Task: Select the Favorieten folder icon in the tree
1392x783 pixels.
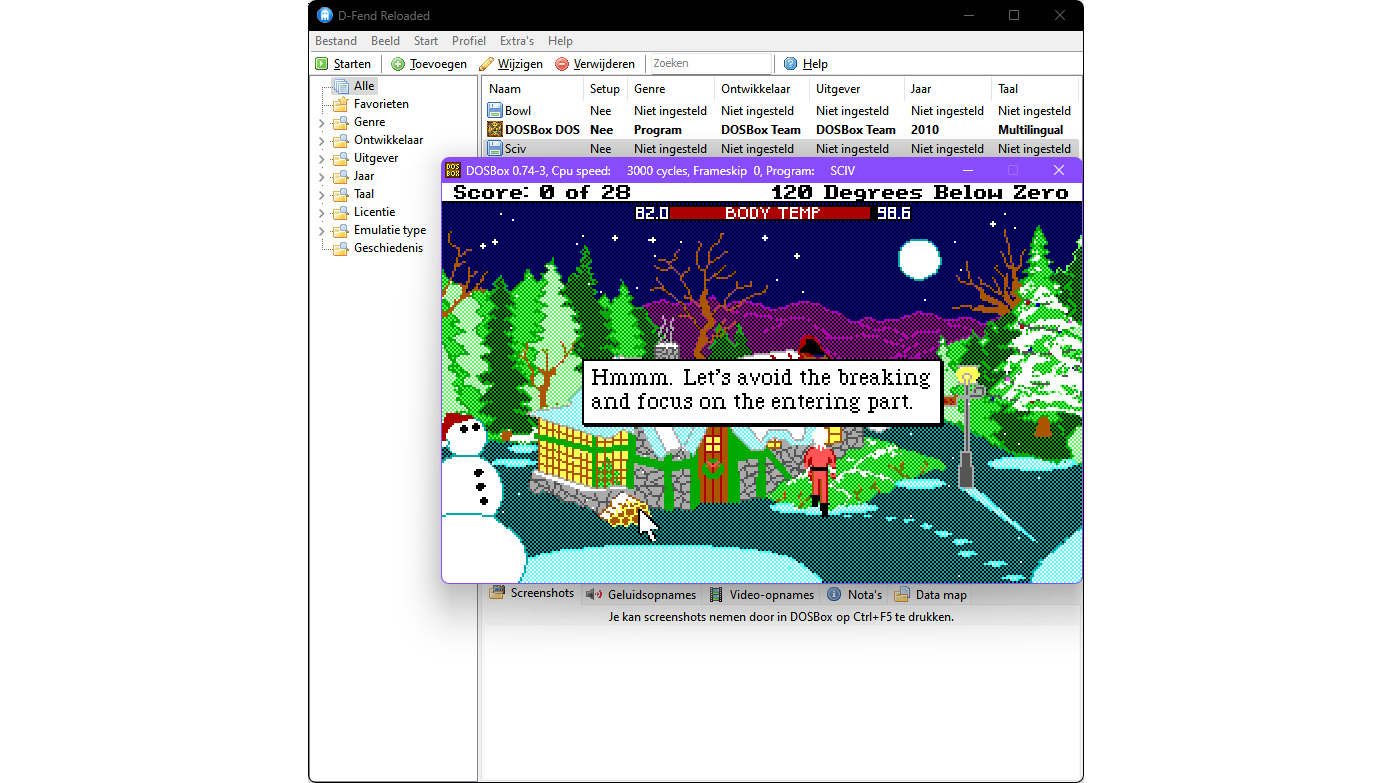Action: (x=341, y=104)
